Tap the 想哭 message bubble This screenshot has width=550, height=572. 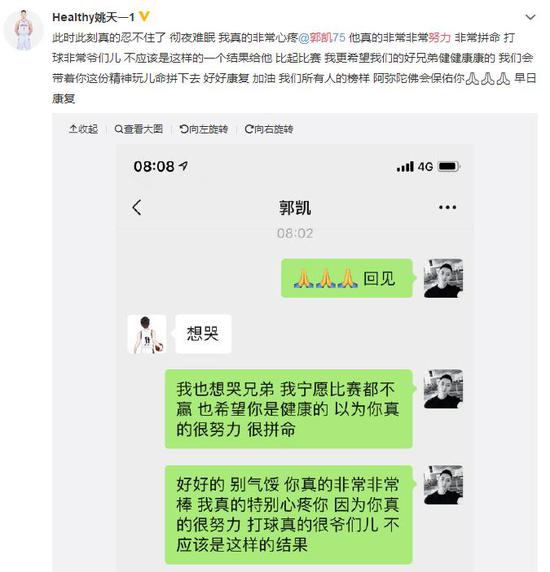click(203, 334)
